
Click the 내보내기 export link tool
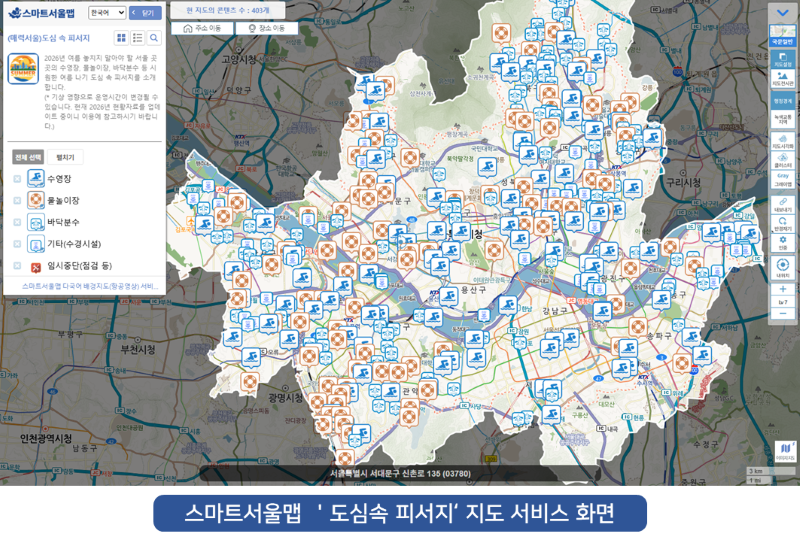(x=782, y=205)
